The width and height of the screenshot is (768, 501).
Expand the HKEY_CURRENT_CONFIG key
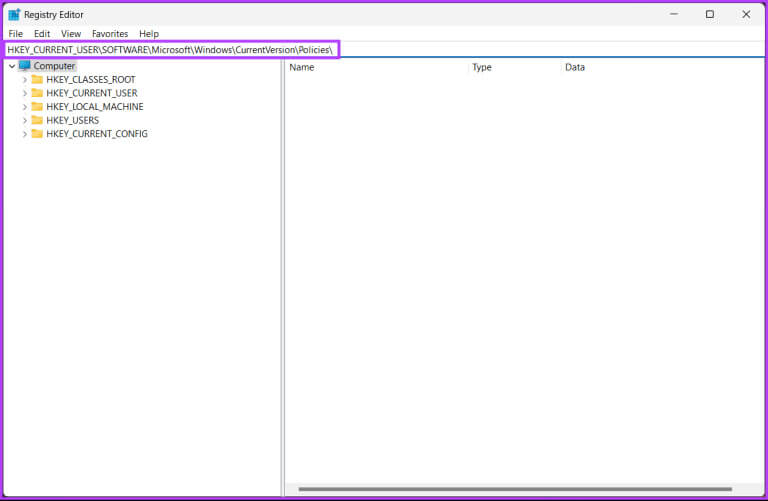pos(24,134)
